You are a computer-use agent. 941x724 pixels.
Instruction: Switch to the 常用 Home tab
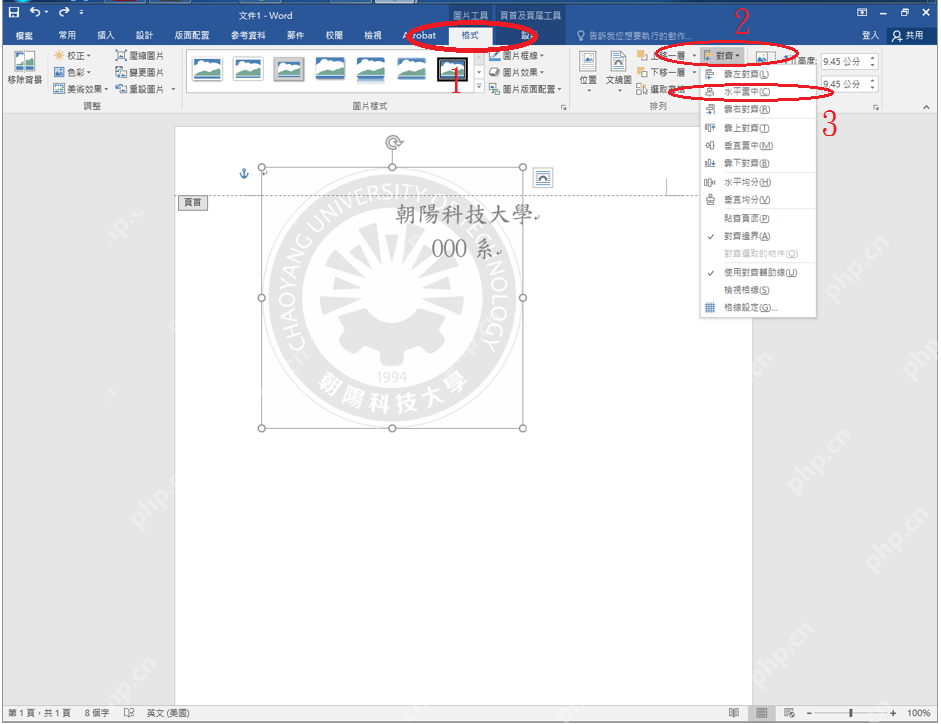pos(67,35)
